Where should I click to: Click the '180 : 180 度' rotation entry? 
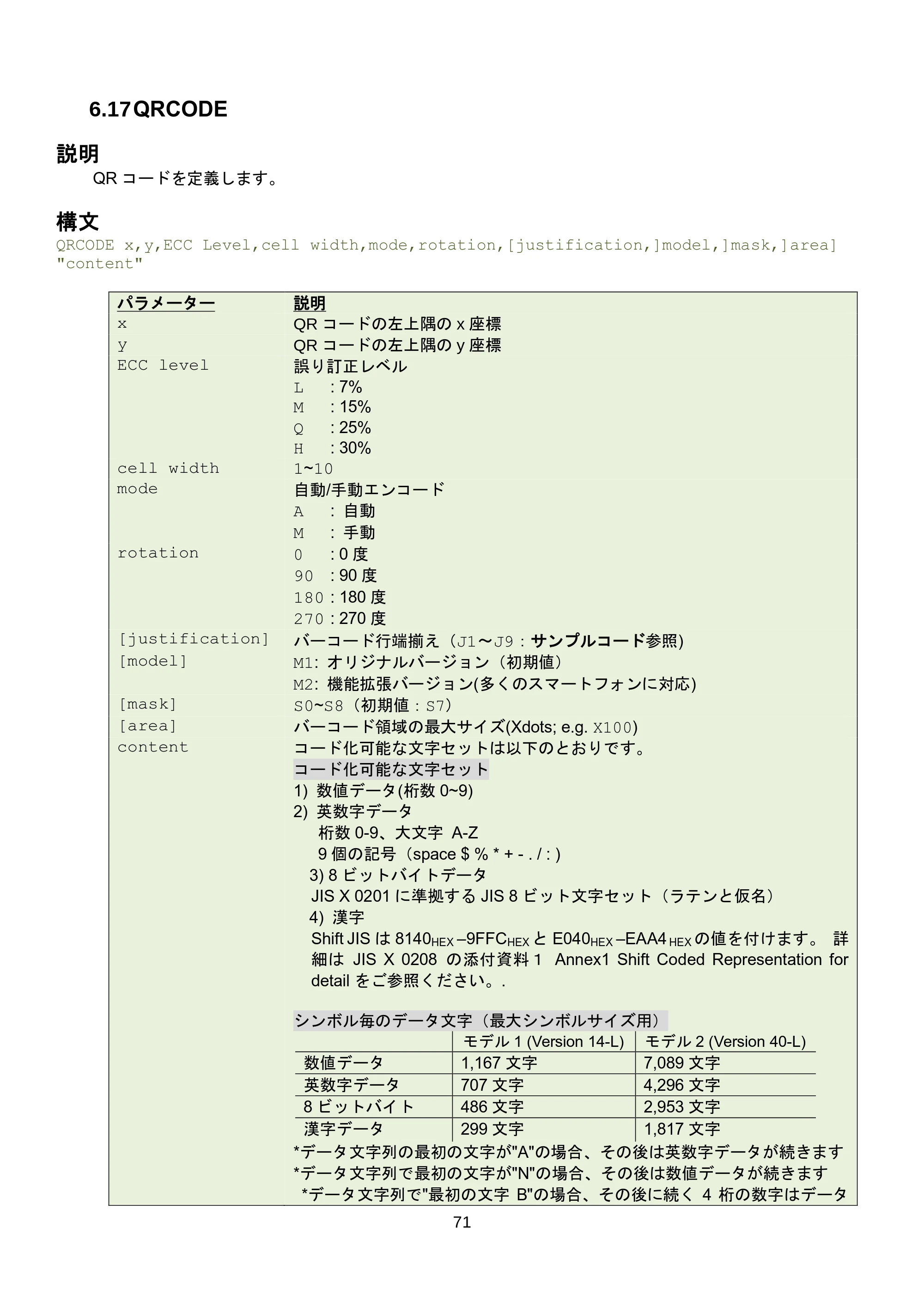340,597
